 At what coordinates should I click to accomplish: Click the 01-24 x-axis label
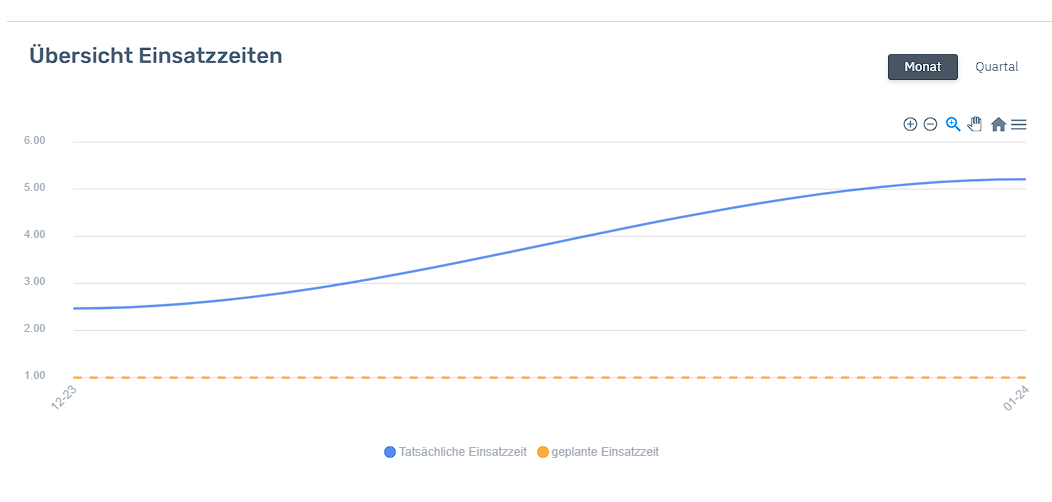point(1015,399)
